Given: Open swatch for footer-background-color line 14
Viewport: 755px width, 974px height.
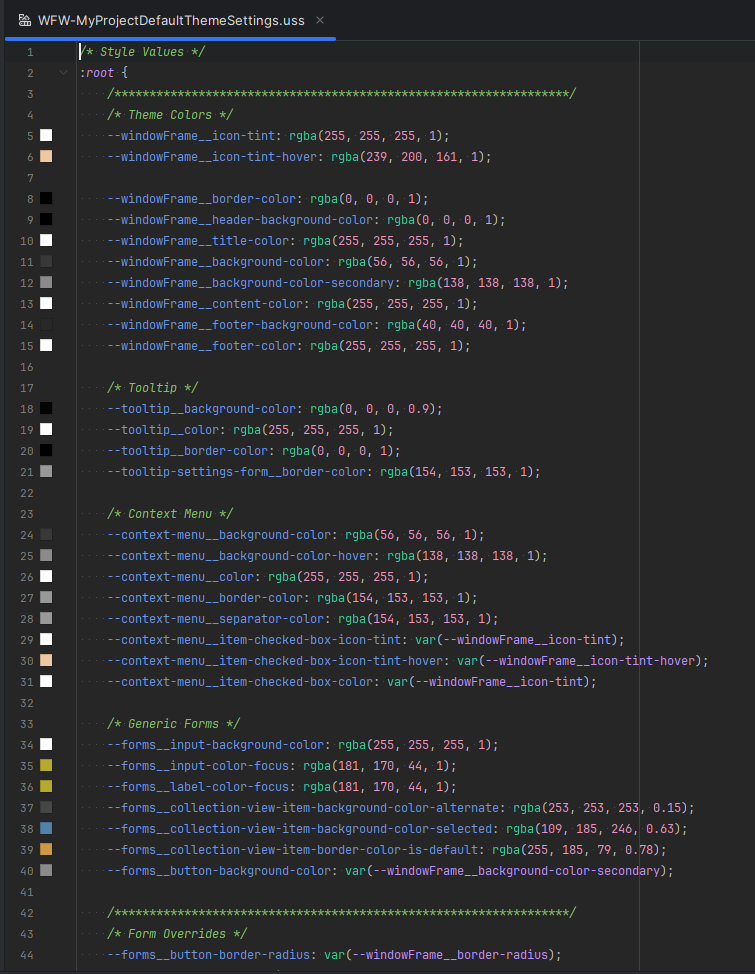Looking at the screenshot, I should [46, 325].
